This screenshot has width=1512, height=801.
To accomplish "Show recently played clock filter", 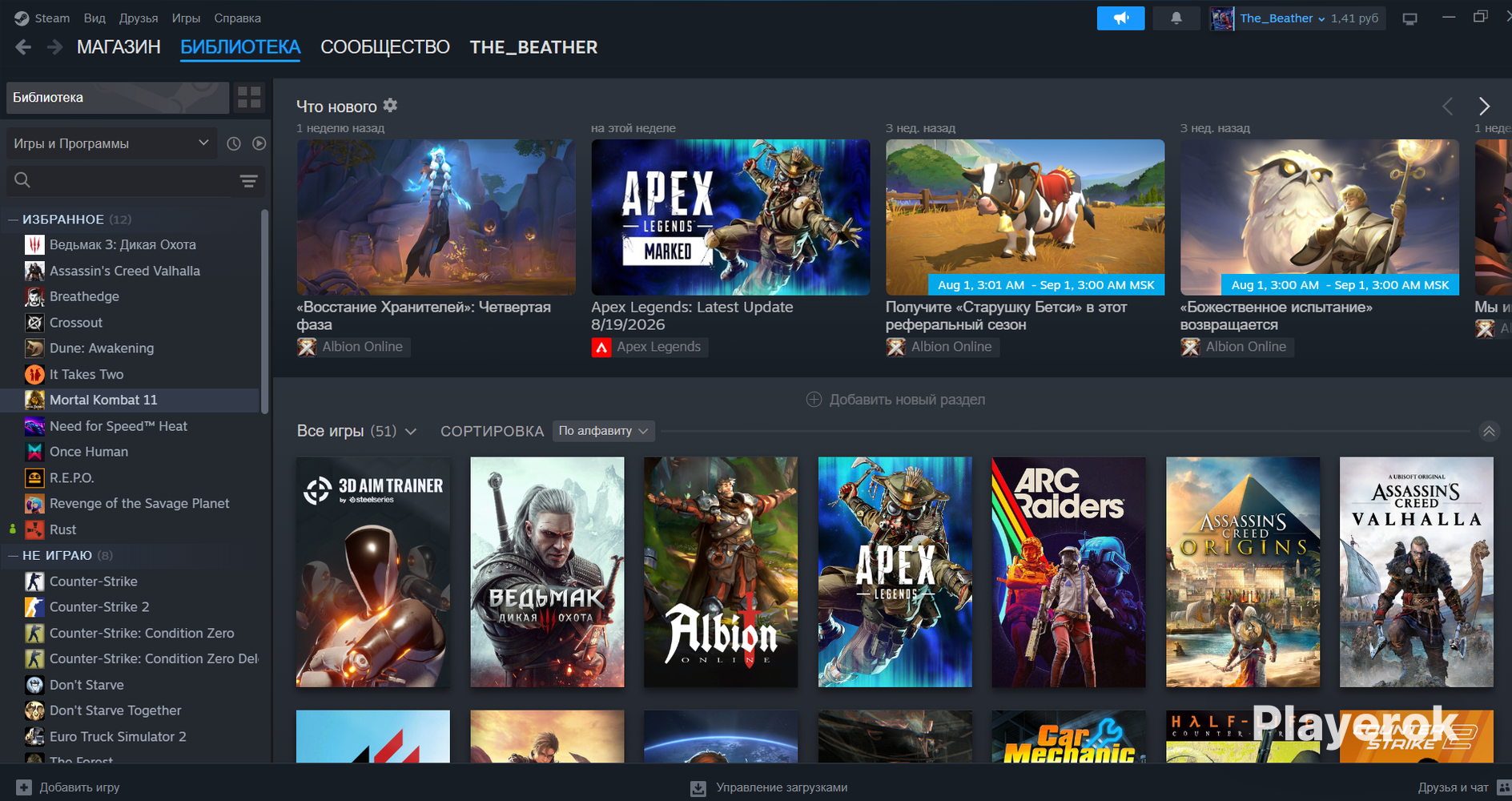I will [234, 143].
